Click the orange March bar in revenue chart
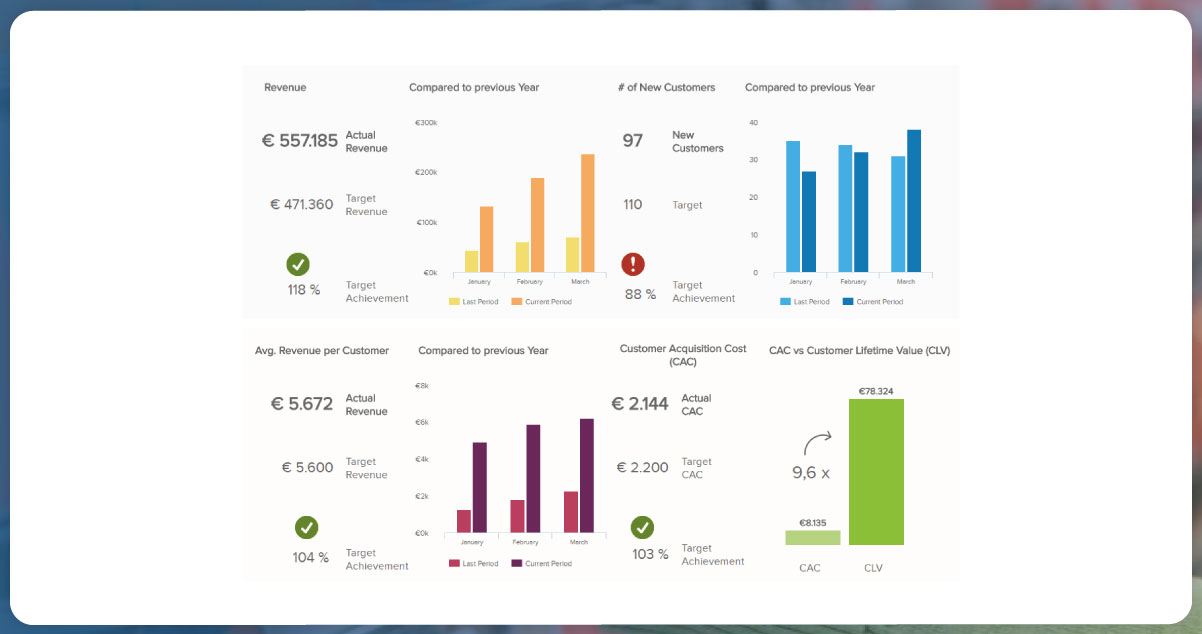This screenshot has height=634, width=1202. [x=588, y=213]
